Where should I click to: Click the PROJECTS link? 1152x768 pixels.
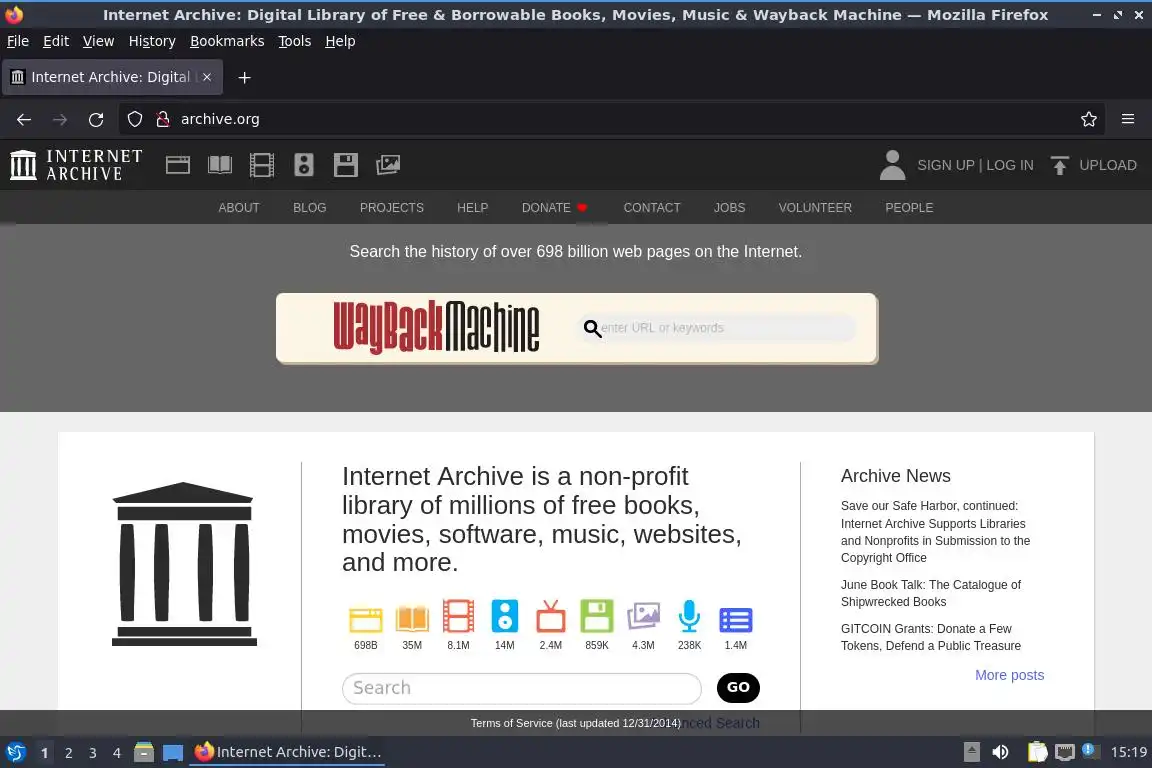pyautogui.click(x=392, y=208)
